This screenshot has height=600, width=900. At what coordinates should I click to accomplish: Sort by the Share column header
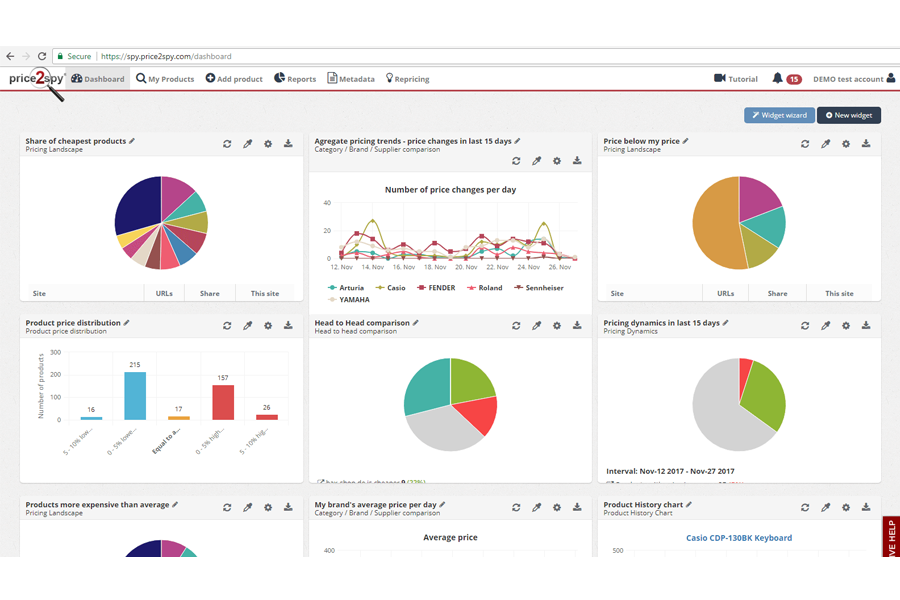coord(209,294)
